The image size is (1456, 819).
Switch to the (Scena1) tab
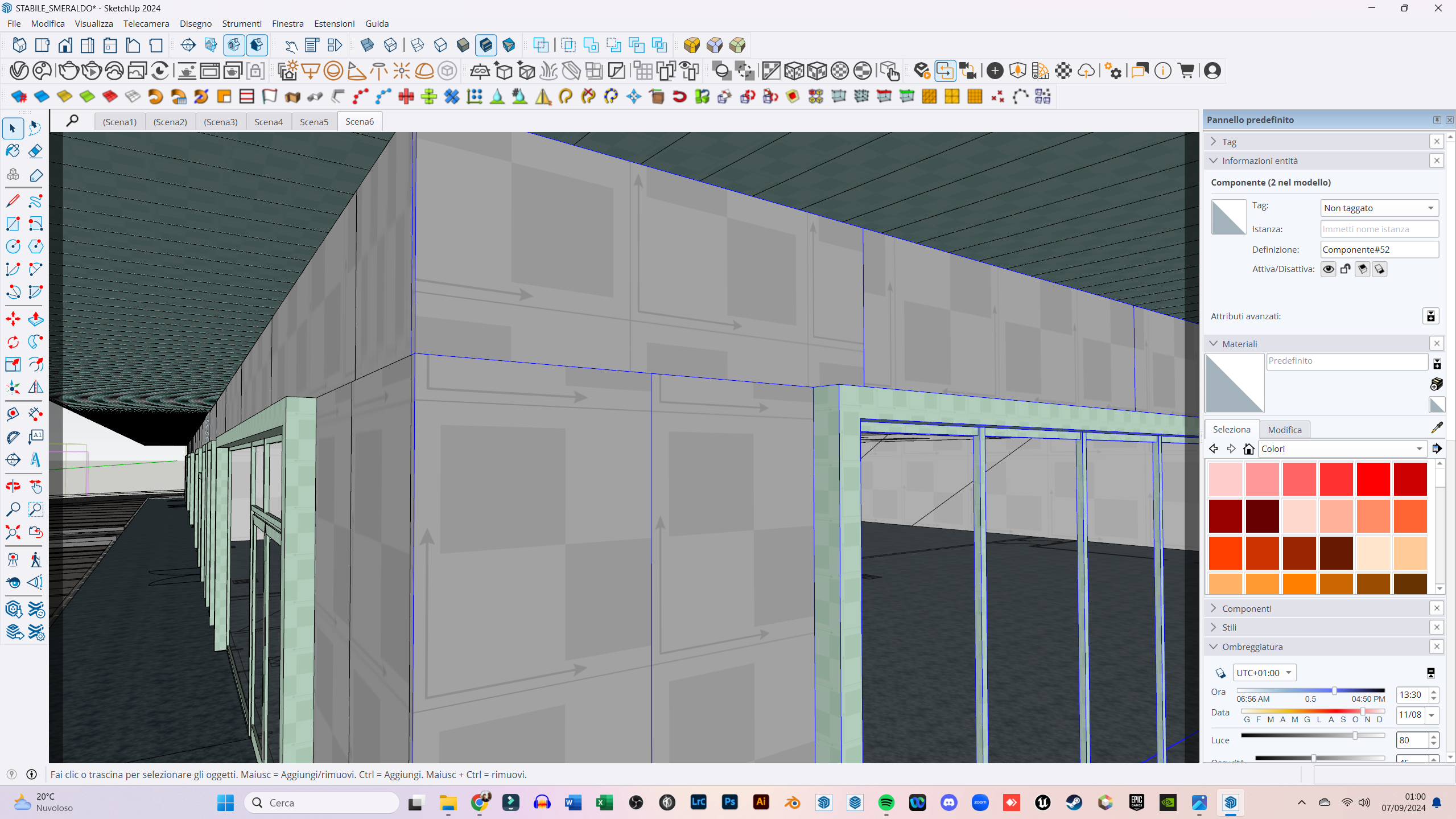coord(119,122)
